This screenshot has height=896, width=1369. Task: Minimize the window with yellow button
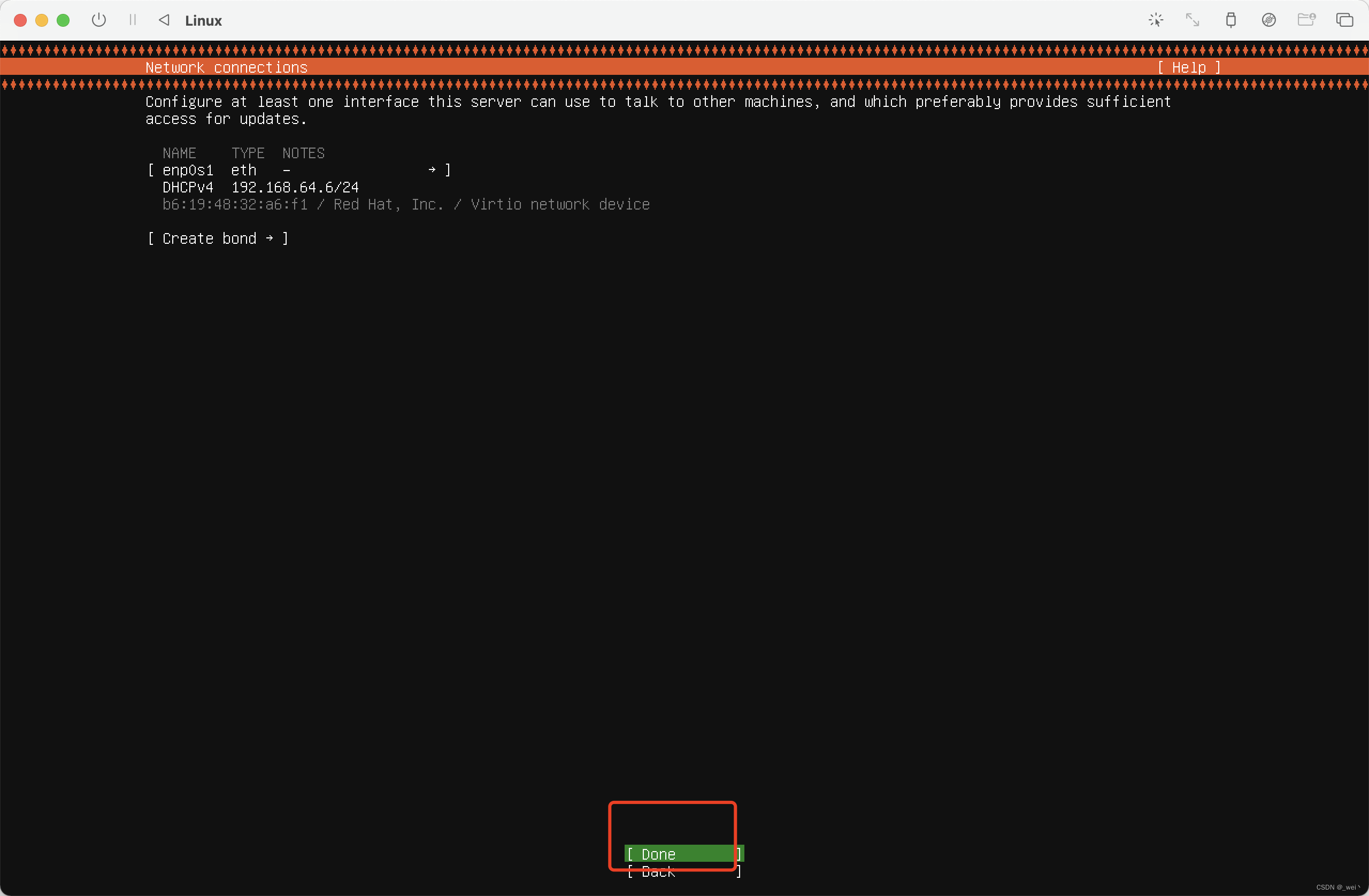[x=41, y=20]
